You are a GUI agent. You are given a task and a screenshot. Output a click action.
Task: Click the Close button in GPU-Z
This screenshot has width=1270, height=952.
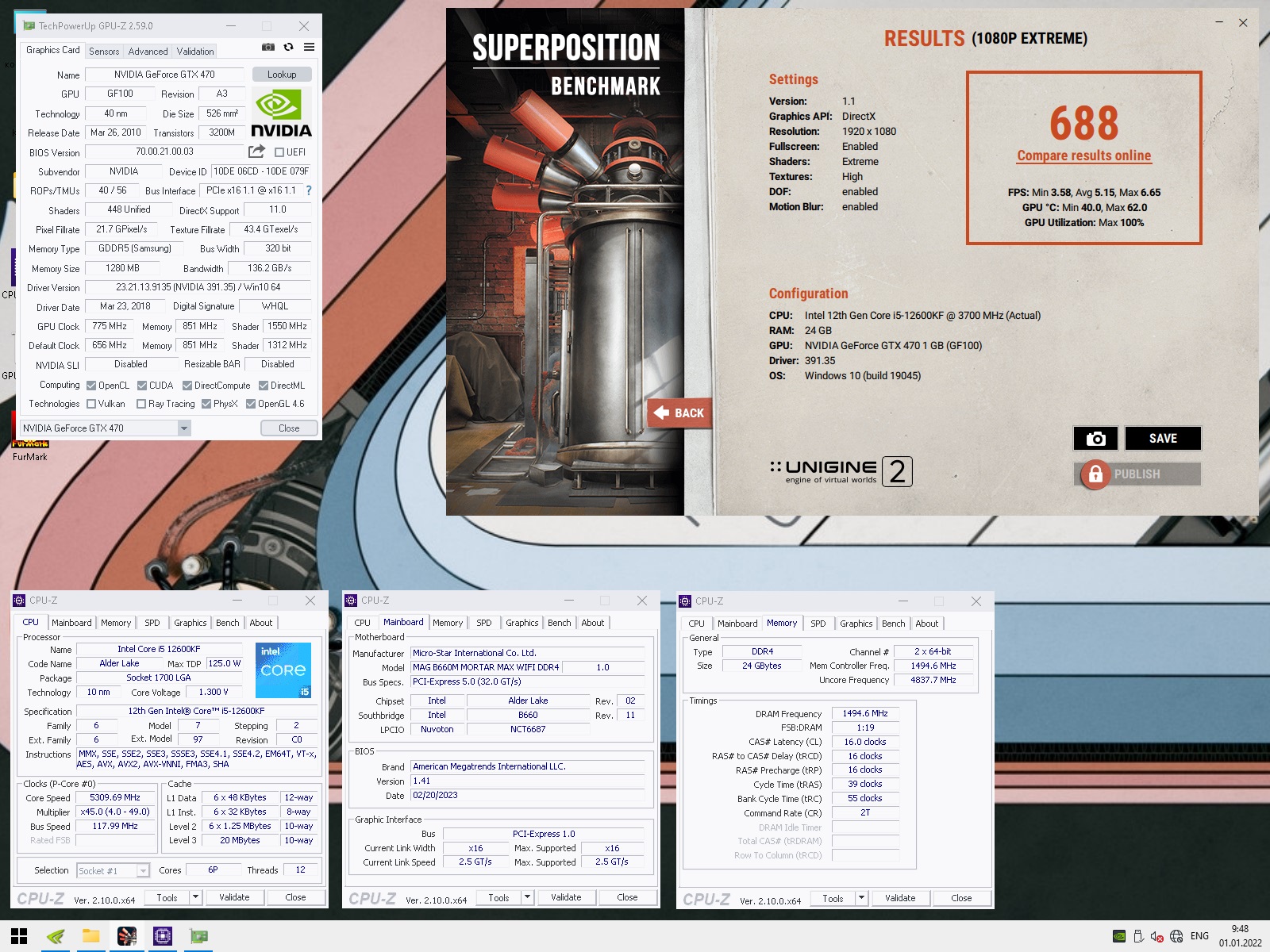[289, 428]
